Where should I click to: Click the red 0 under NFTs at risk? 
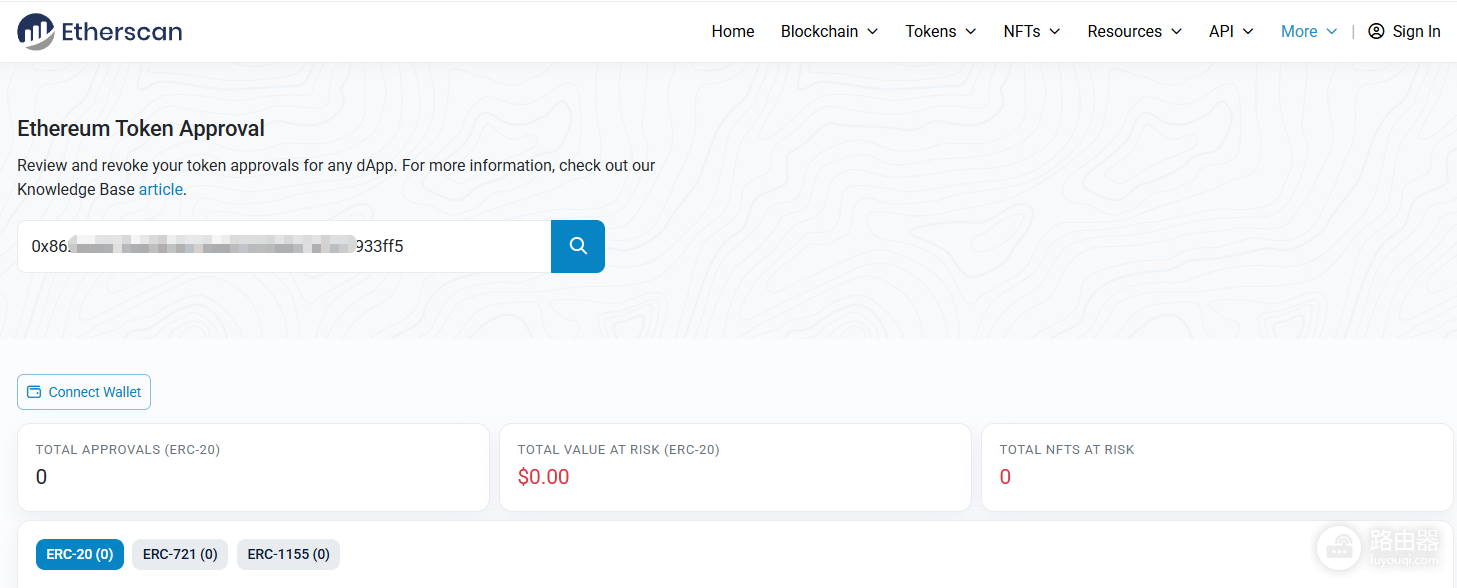coord(1005,477)
